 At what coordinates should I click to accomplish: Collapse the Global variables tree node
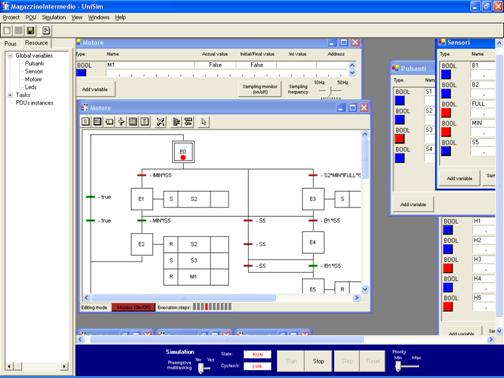click(x=10, y=56)
